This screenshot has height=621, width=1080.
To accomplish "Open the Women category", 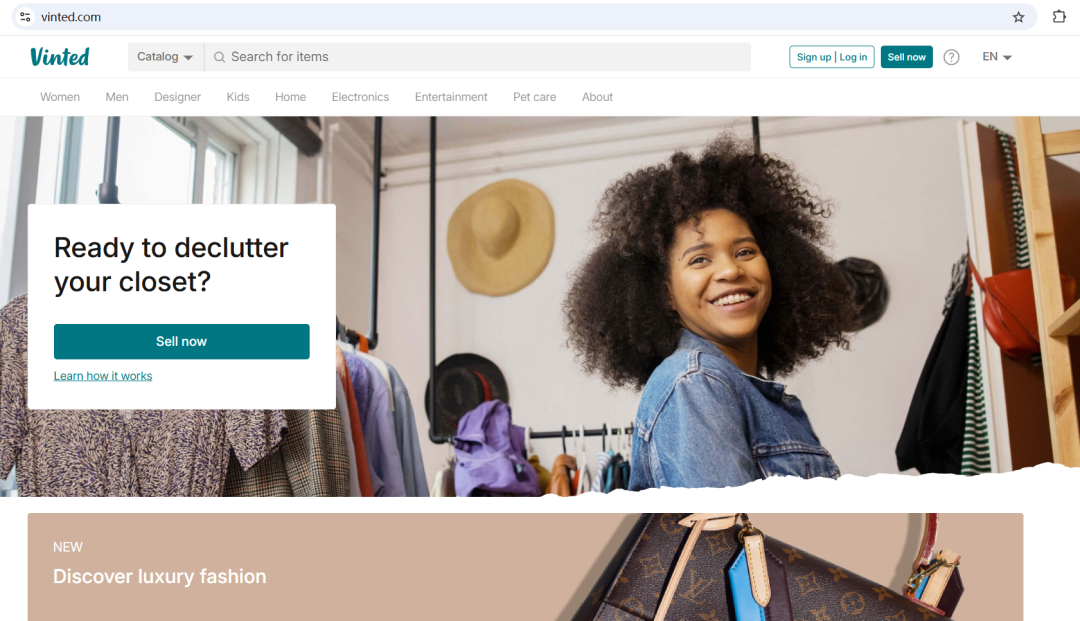I will 60,97.
